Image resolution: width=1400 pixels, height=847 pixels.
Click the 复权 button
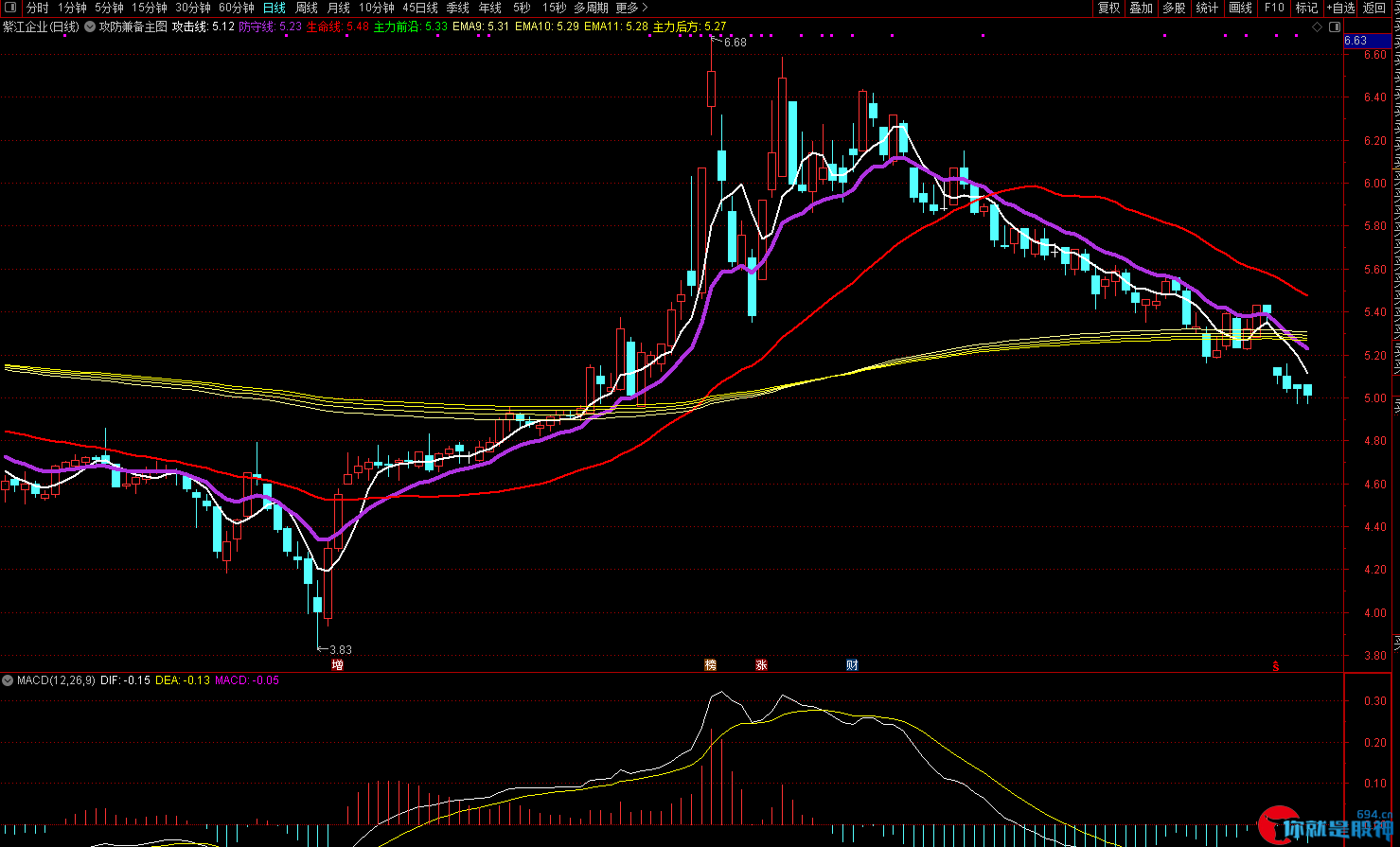click(1108, 8)
